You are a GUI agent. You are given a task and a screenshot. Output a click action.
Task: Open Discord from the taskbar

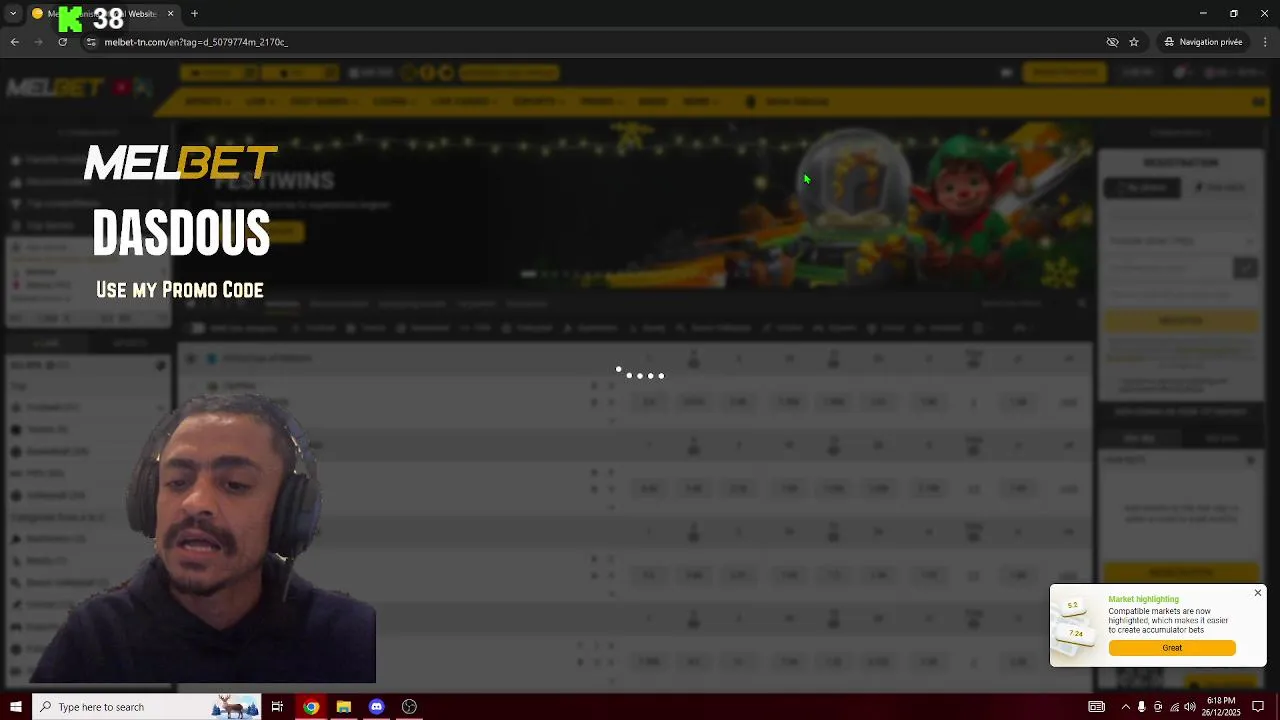coord(376,707)
